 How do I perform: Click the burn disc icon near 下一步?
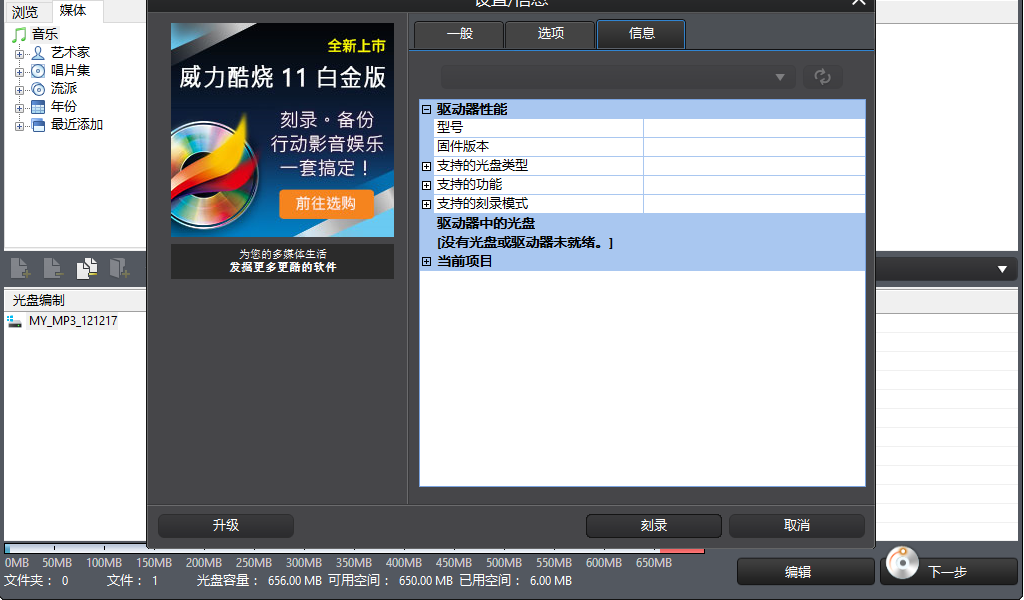coord(902,562)
